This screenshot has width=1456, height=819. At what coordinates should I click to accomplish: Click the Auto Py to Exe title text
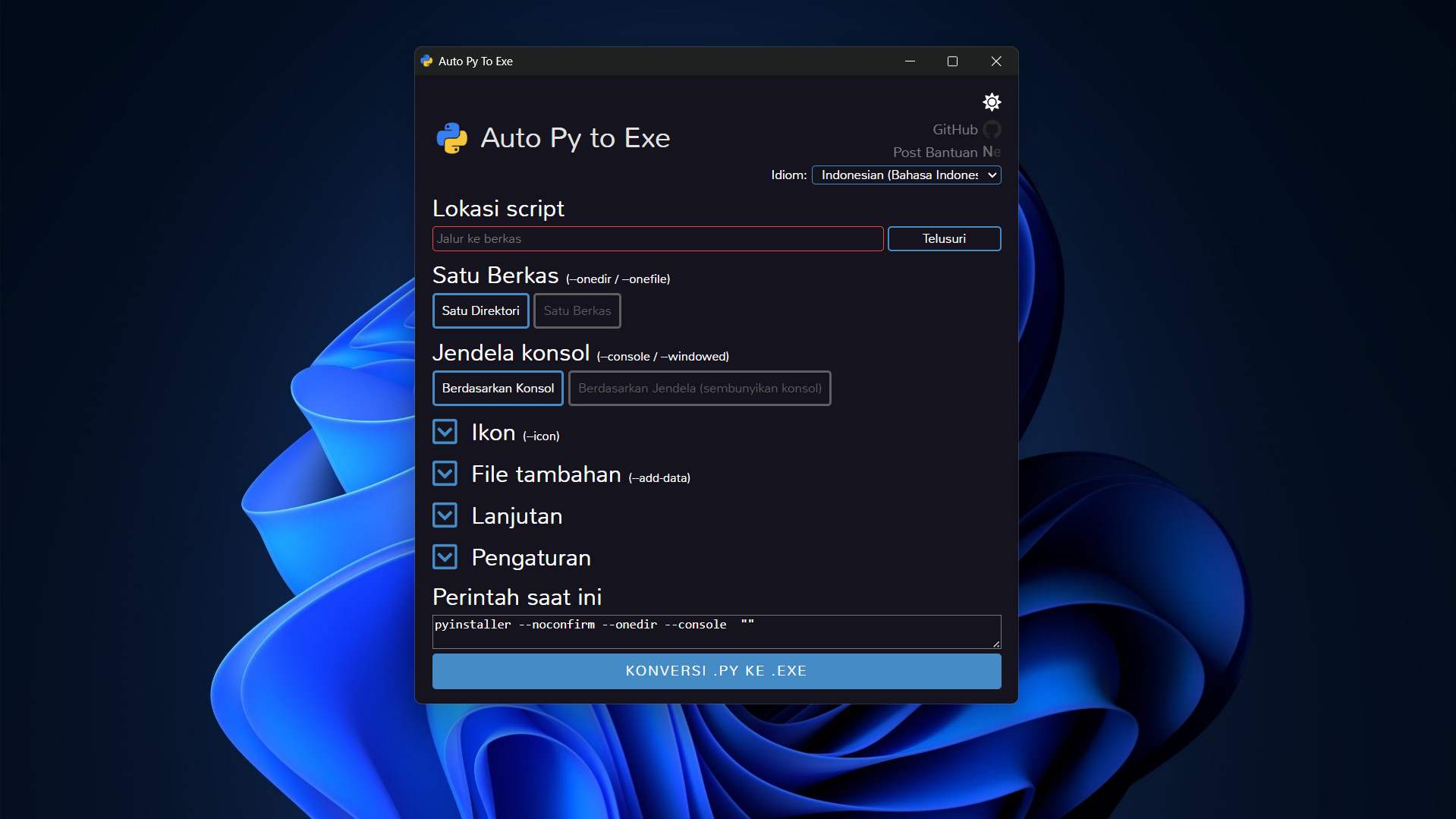(x=576, y=138)
